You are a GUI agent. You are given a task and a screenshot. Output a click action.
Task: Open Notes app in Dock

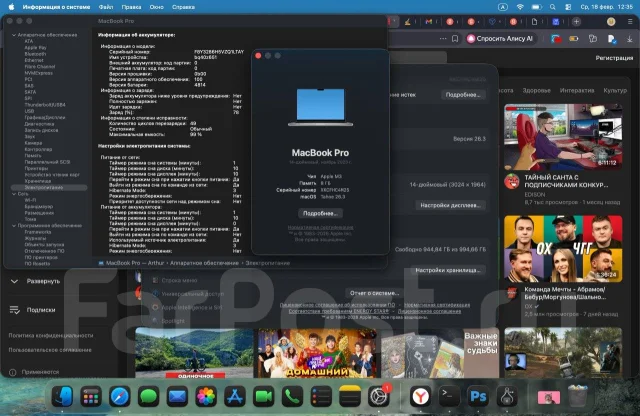tap(350, 396)
